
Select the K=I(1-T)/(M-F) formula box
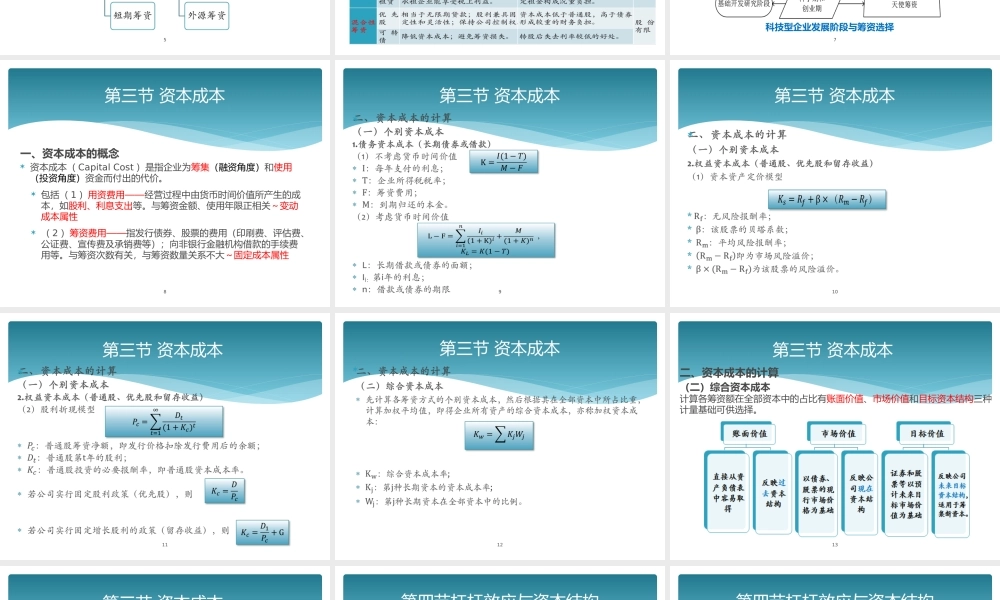click(502, 160)
